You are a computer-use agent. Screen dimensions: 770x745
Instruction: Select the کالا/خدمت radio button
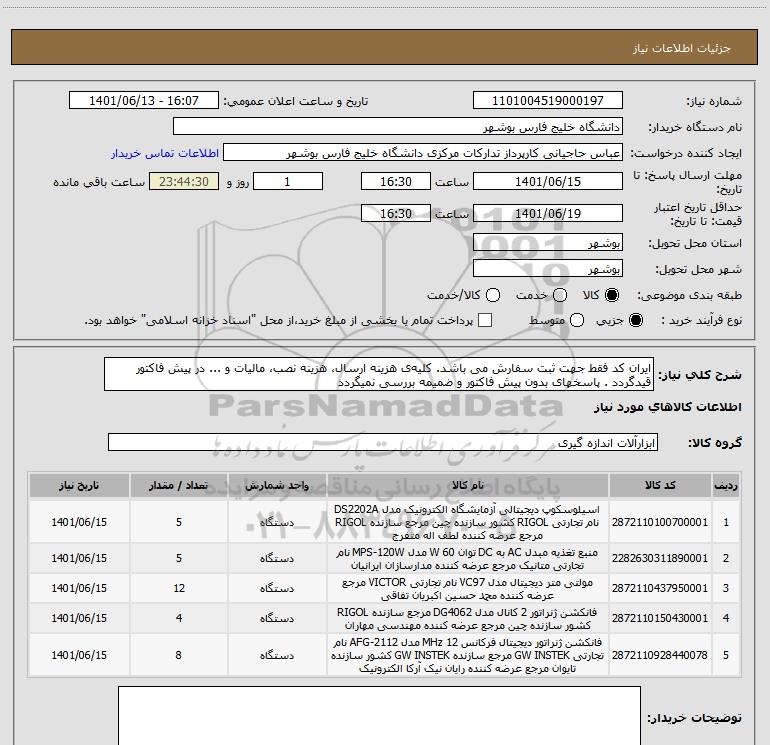[493, 295]
